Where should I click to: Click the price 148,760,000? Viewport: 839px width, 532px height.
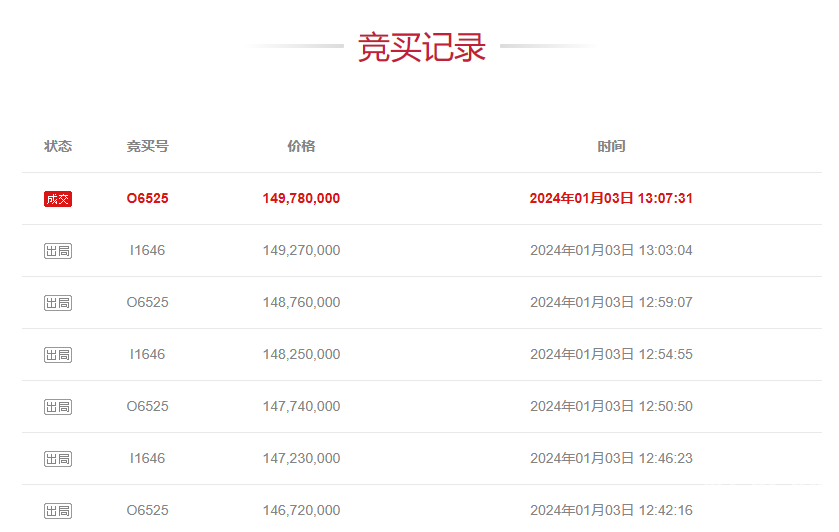click(301, 303)
